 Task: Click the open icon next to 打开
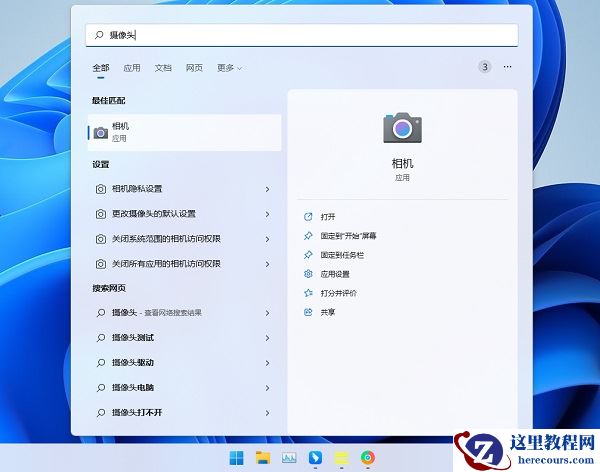pyautogui.click(x=308, y=217)
